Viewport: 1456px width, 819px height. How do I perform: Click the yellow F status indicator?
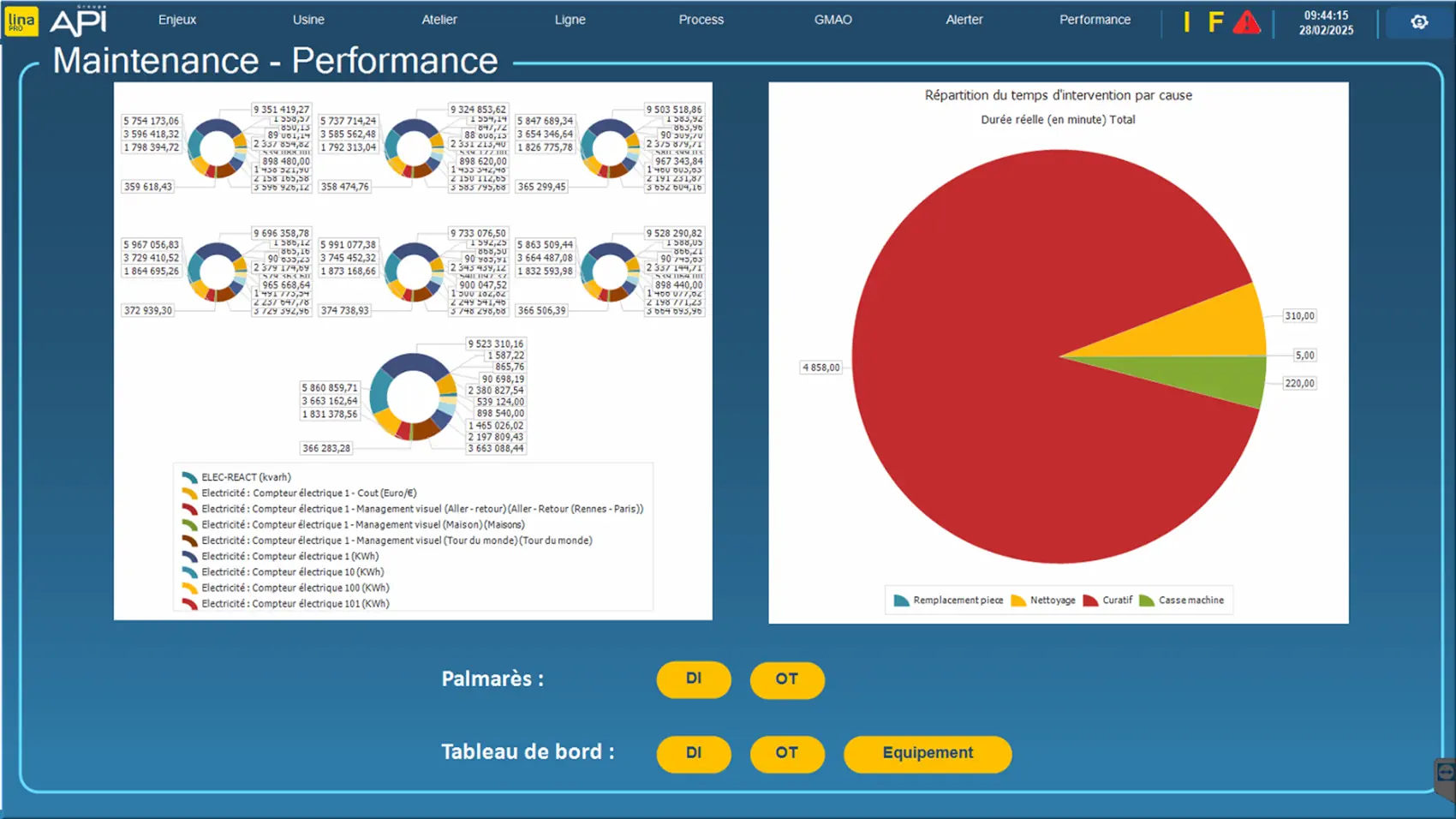pyautogui.click(x=1215, y=22)
